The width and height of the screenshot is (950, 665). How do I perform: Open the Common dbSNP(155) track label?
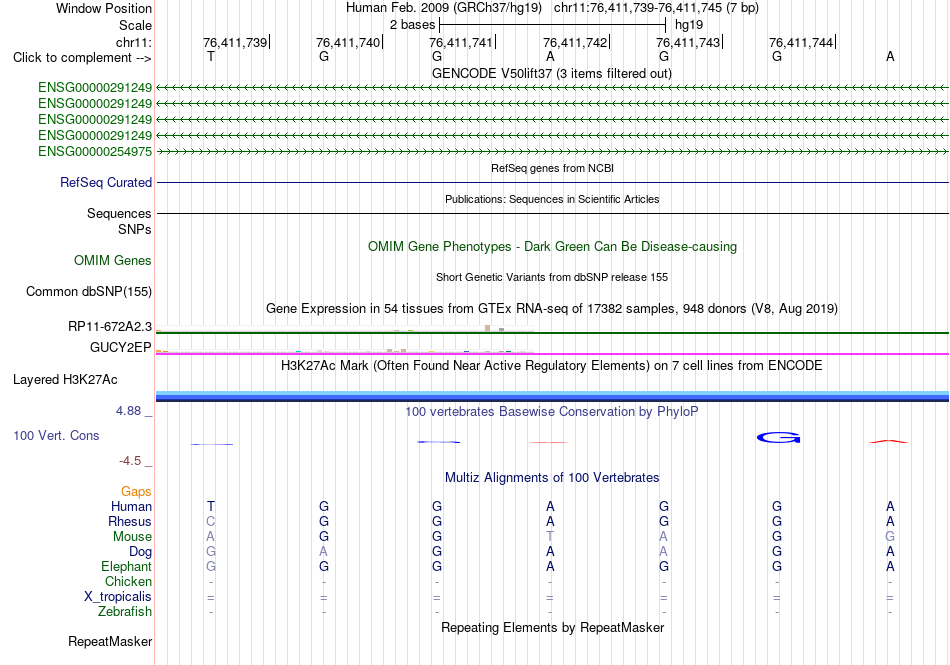click(88, 291)
